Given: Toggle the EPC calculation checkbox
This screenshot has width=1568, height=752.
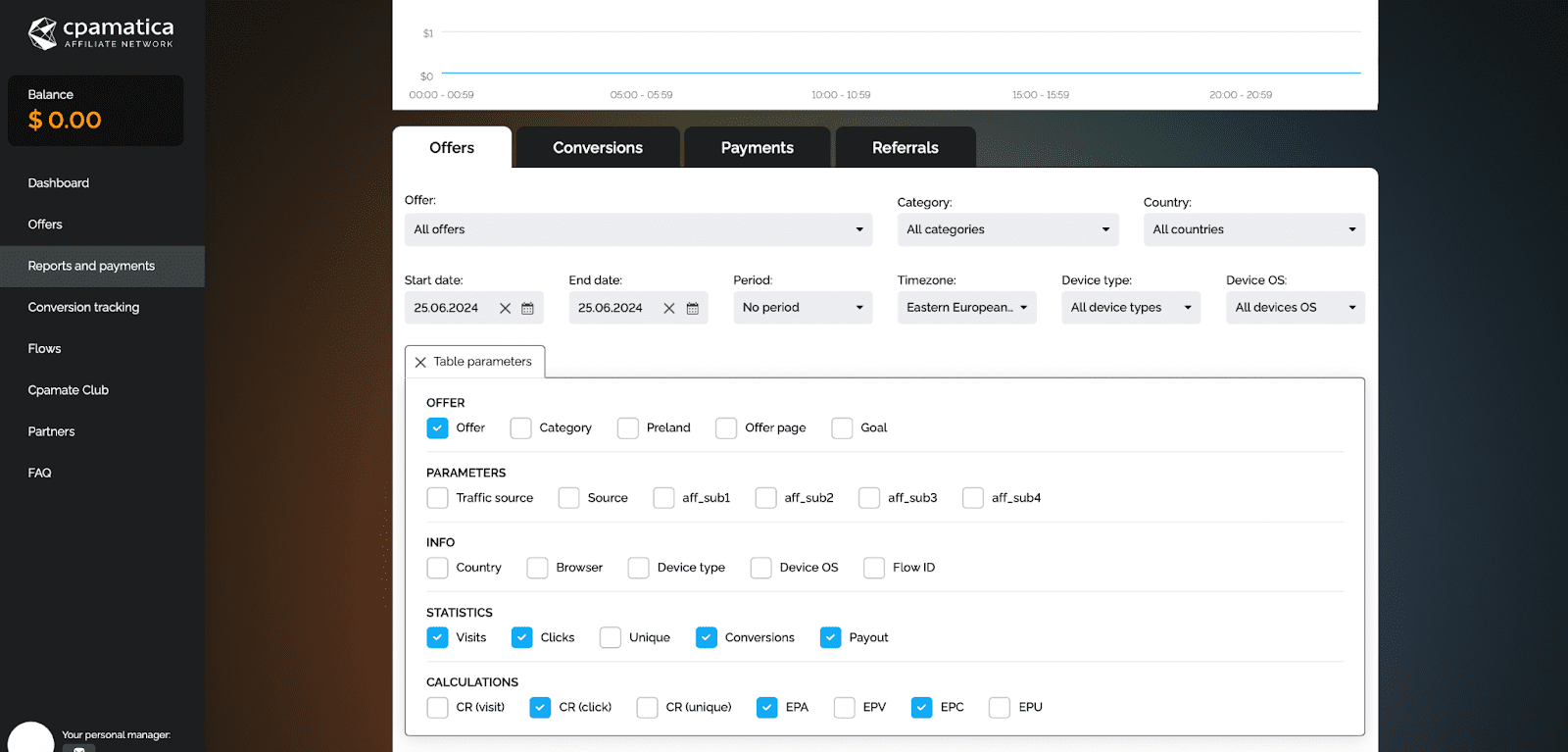Looking at the screenshot, I should pyautogui.click(x=921, y=707).
